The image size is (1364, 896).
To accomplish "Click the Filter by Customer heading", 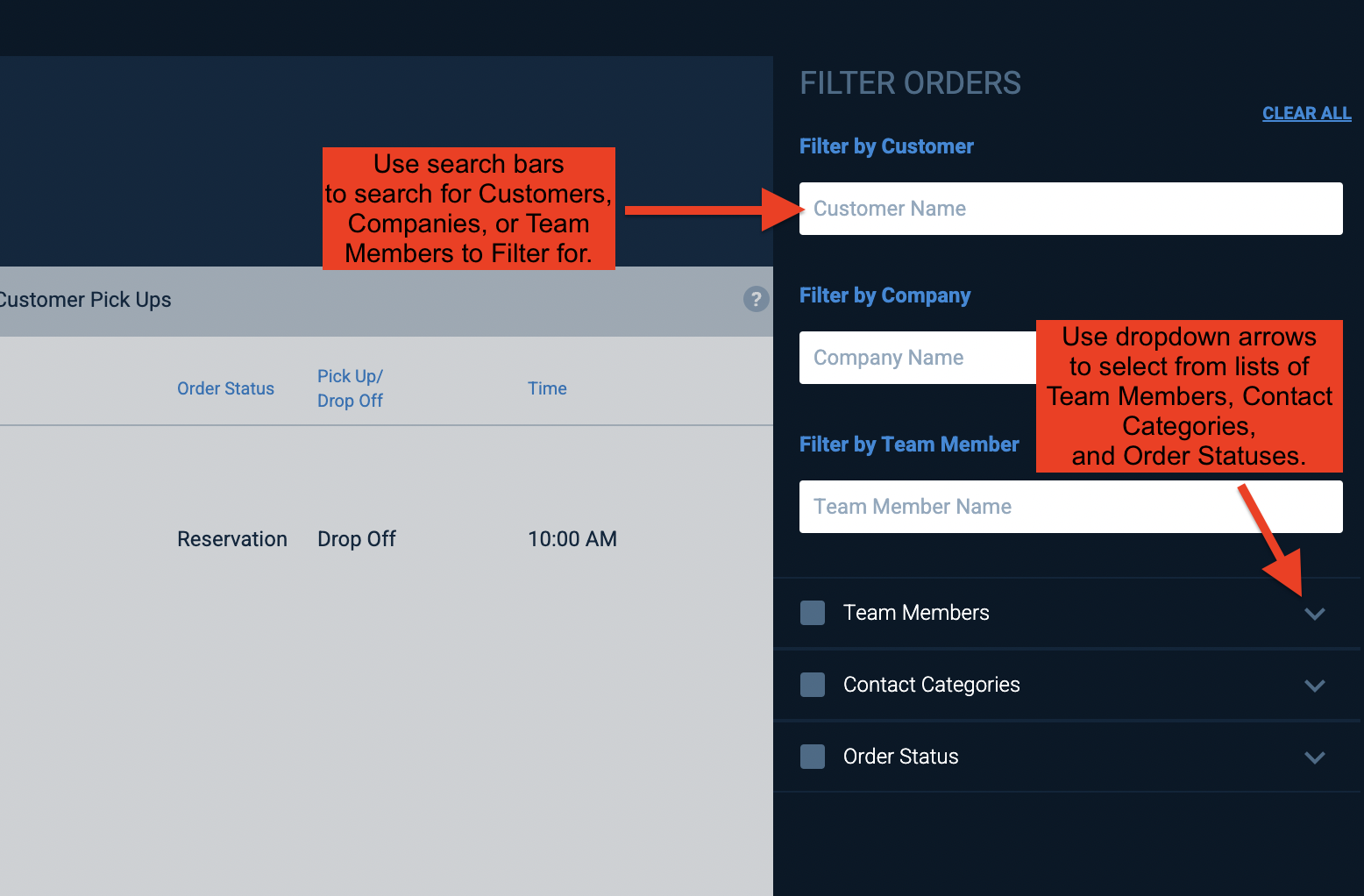I will coord(886,146).
